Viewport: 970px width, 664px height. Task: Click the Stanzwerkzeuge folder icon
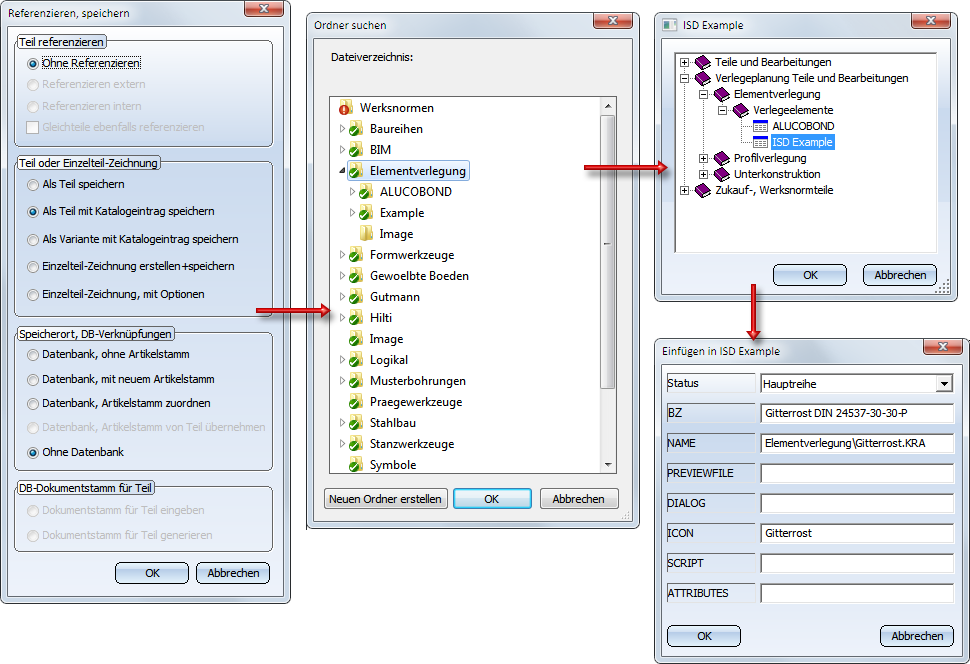[356, 444]
